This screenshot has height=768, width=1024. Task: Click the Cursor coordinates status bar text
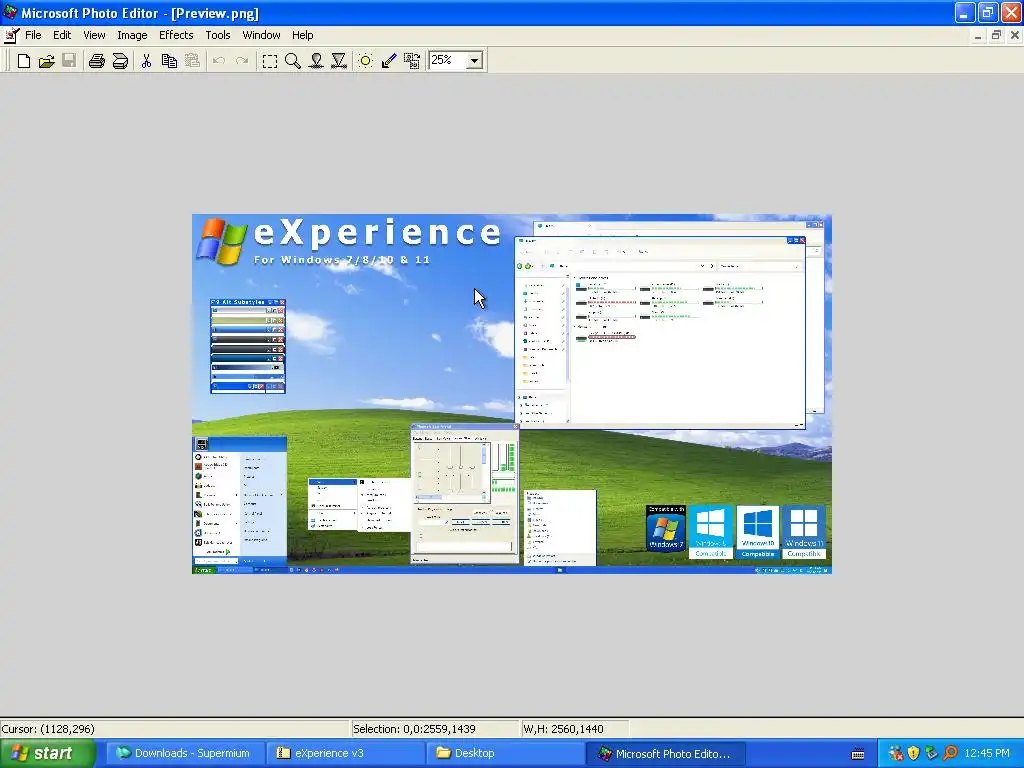(x=48, y=729)
